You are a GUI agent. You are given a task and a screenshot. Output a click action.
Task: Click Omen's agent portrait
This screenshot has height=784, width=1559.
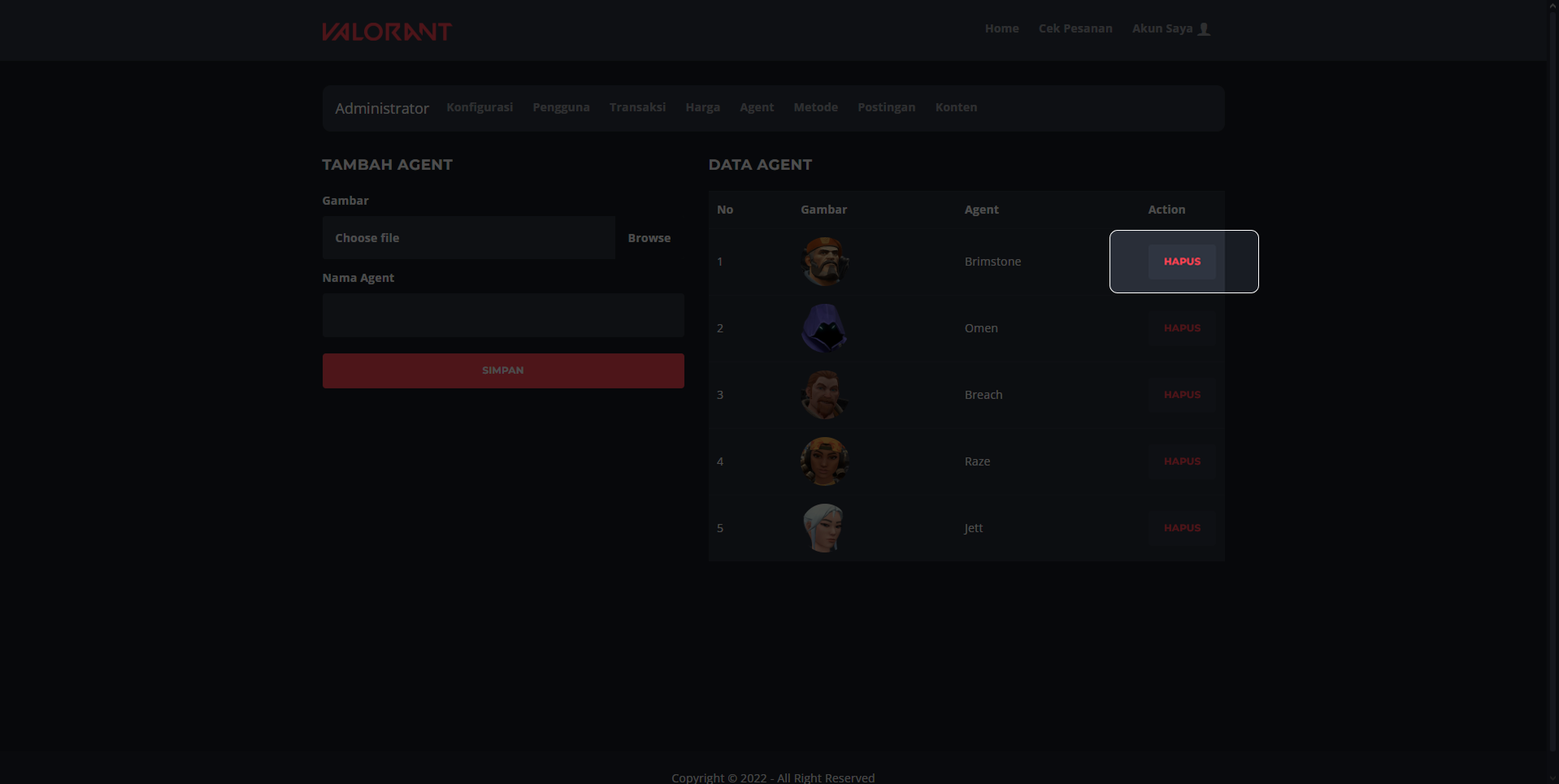825,328
